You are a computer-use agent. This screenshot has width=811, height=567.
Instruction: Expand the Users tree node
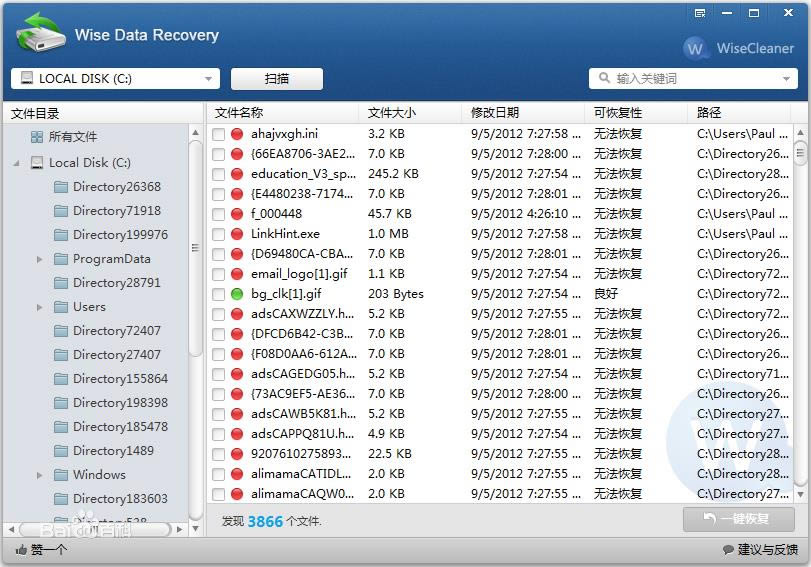tap(40, 307)
